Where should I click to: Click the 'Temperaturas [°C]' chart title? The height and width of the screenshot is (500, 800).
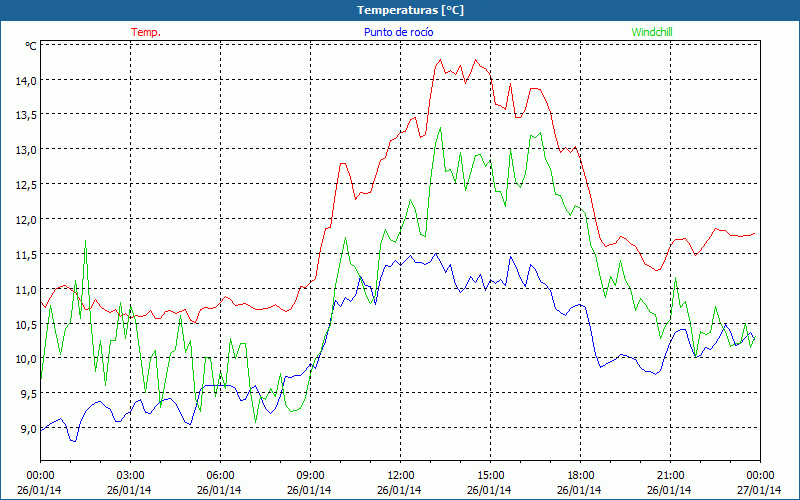[410, 10]
